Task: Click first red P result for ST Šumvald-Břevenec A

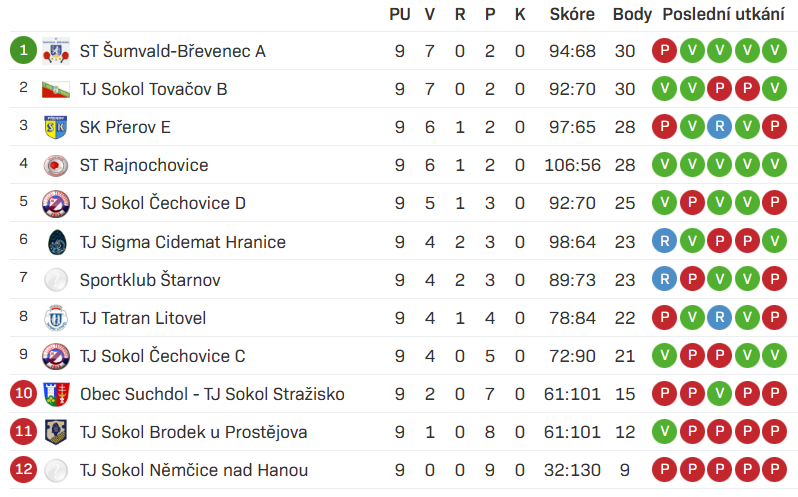Action: [x=664, y=51]
